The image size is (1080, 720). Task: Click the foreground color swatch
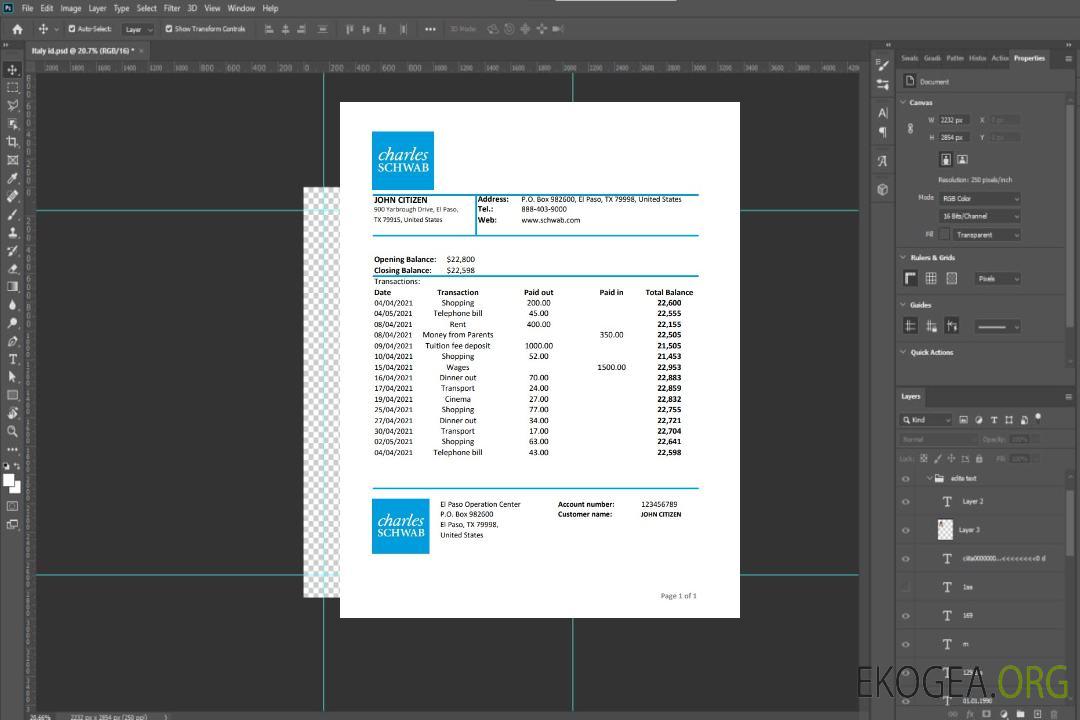tap(9, 481)
